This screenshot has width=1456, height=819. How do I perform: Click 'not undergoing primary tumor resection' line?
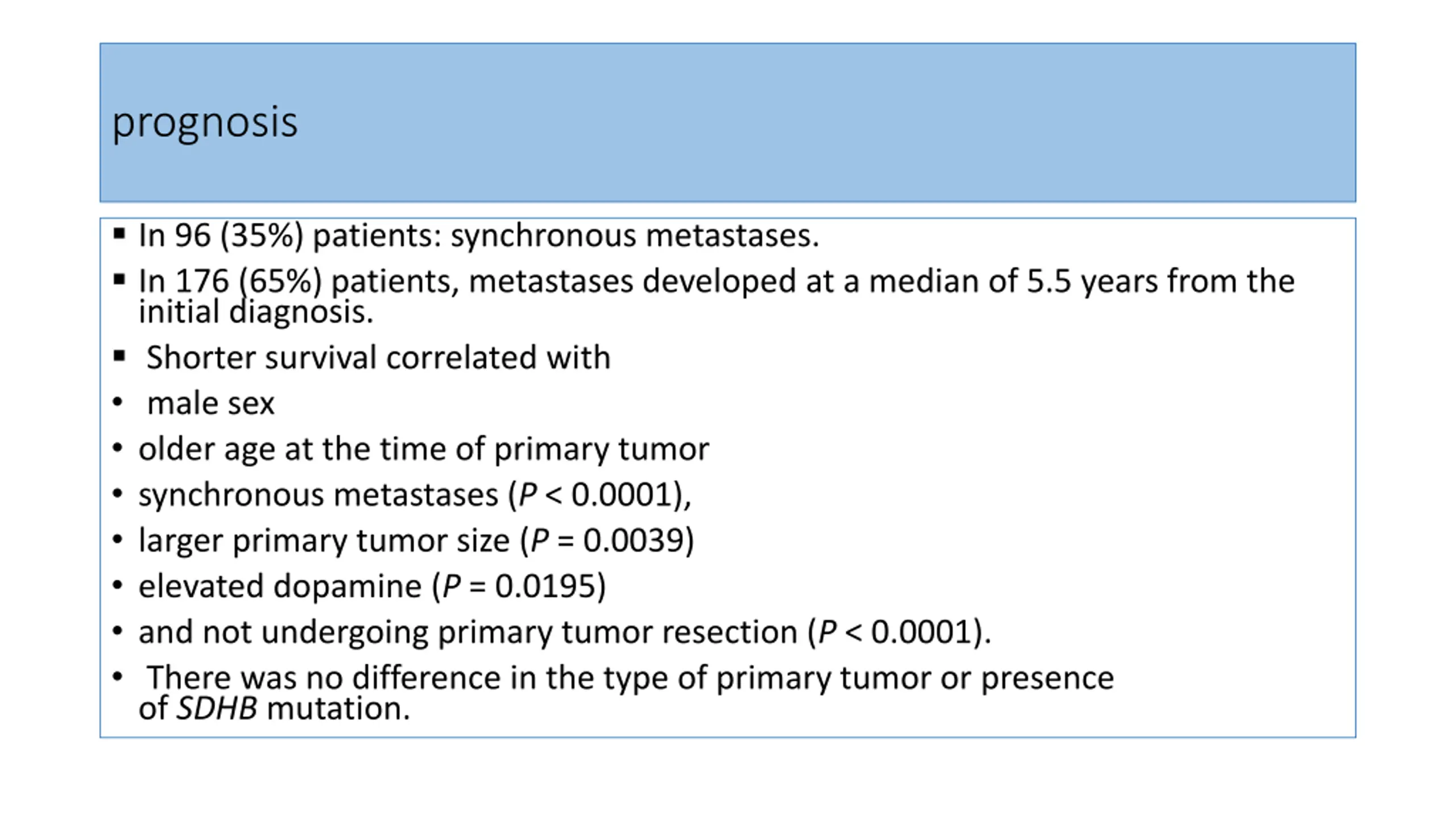coord(565,632)
